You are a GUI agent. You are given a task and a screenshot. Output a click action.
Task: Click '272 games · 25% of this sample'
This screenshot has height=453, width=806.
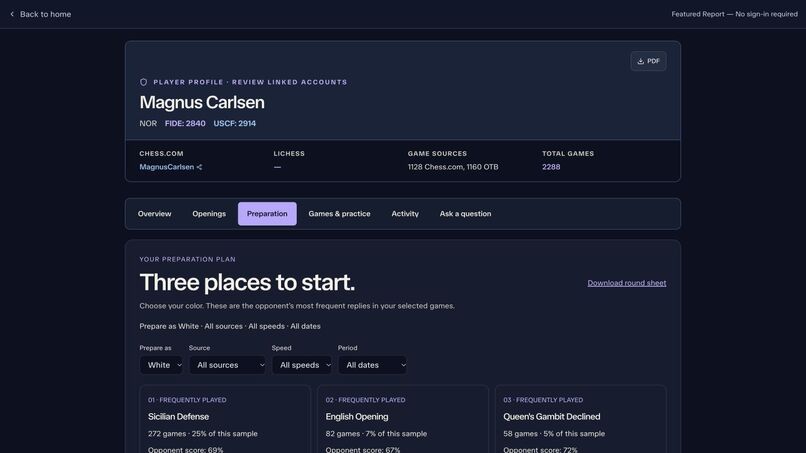pos(203,434)
